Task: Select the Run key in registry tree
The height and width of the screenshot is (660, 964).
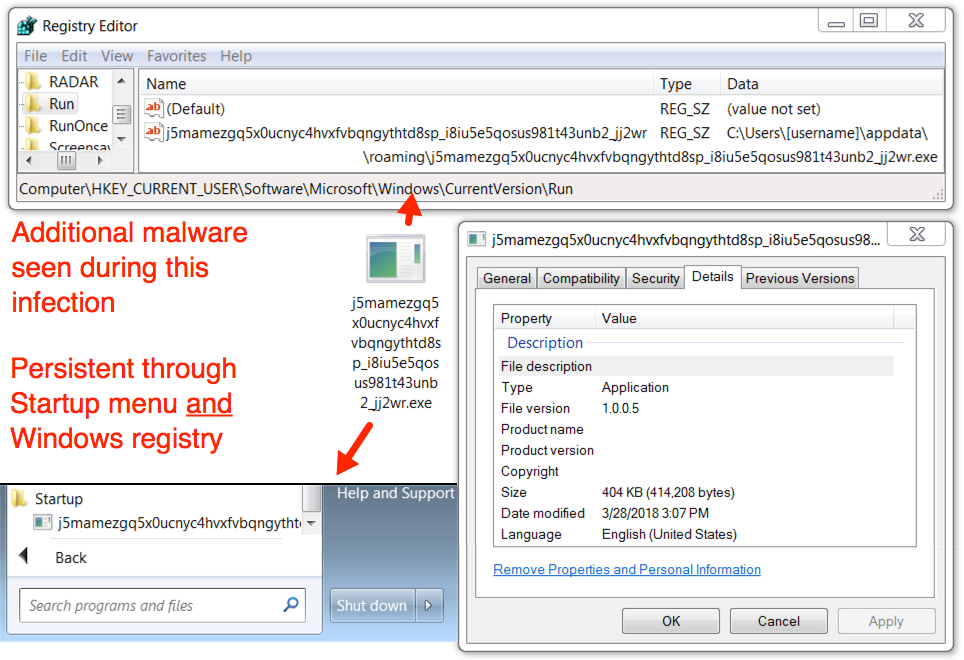Action: 61,103
